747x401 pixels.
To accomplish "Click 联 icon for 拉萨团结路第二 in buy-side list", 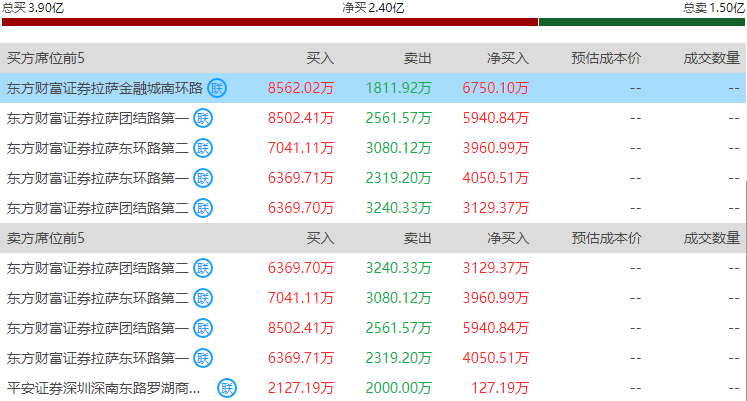I will pos(203,208).
